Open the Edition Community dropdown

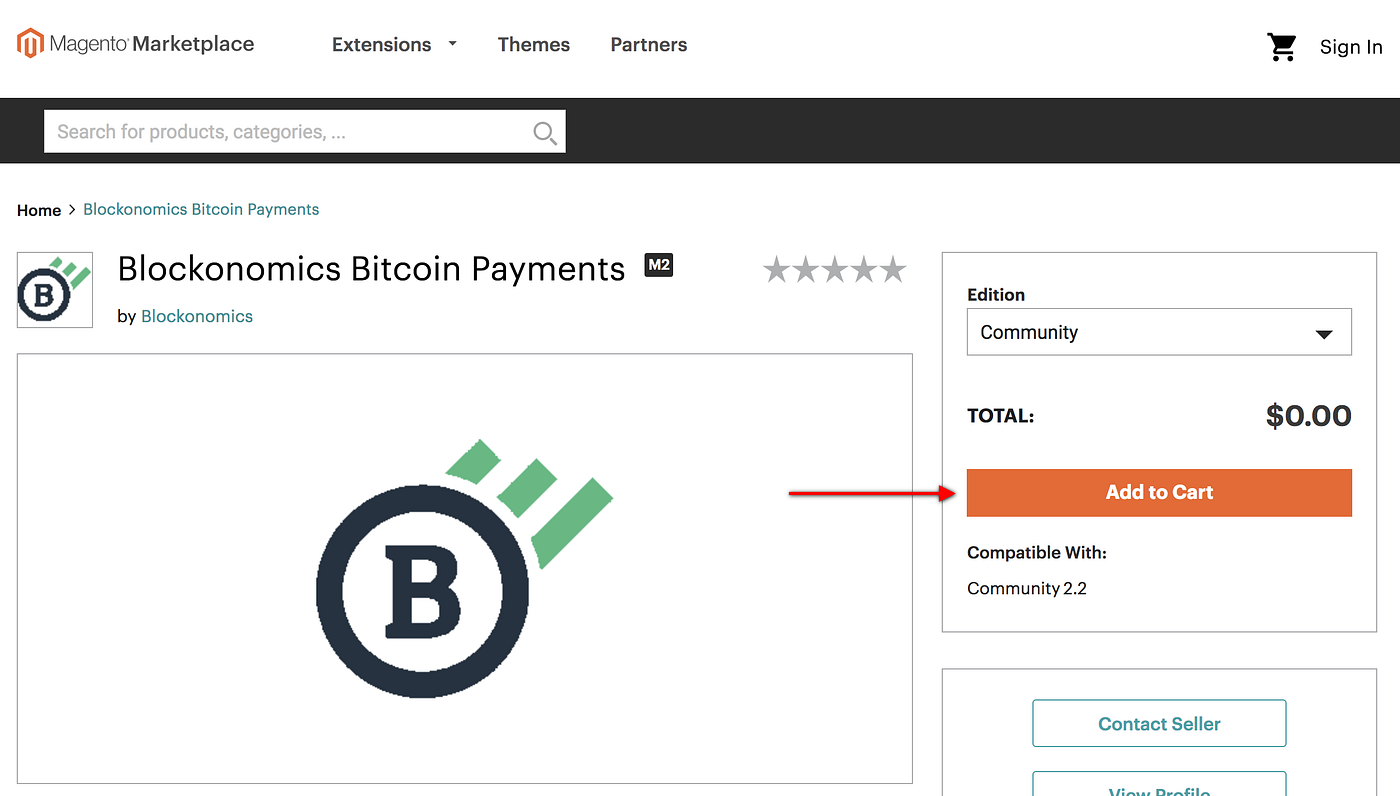coord(1159,332)
